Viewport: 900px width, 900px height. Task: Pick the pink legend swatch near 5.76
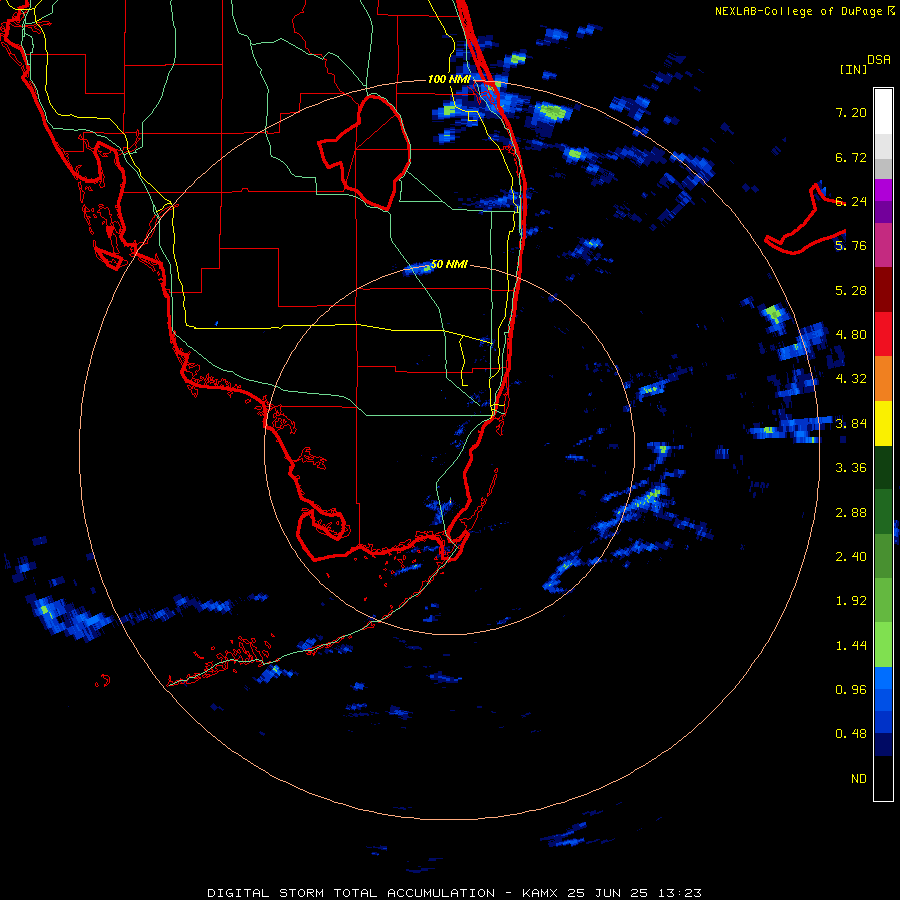tap(883, 245)
